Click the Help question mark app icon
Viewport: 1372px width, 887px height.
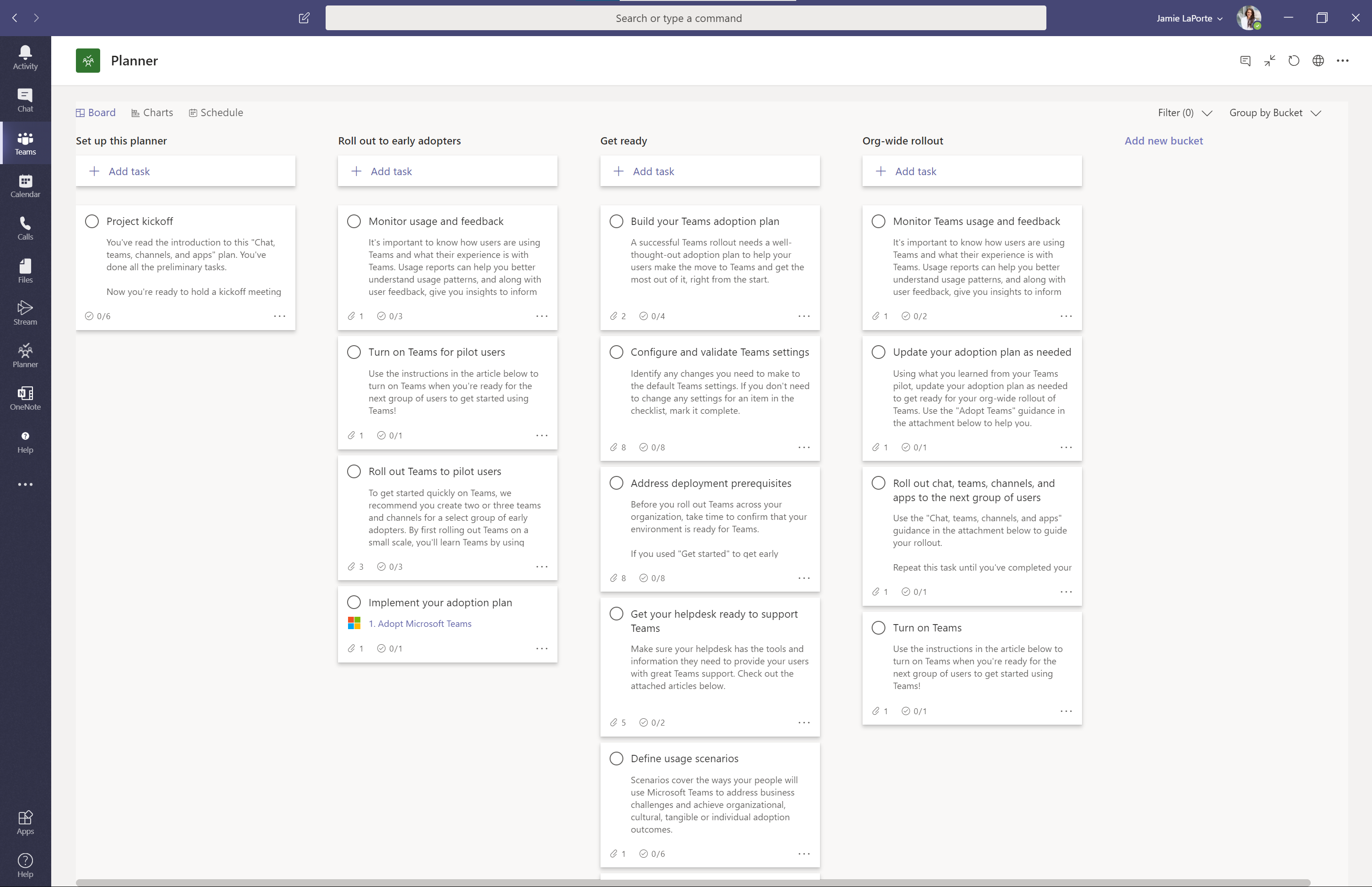[x=25, y=441]
